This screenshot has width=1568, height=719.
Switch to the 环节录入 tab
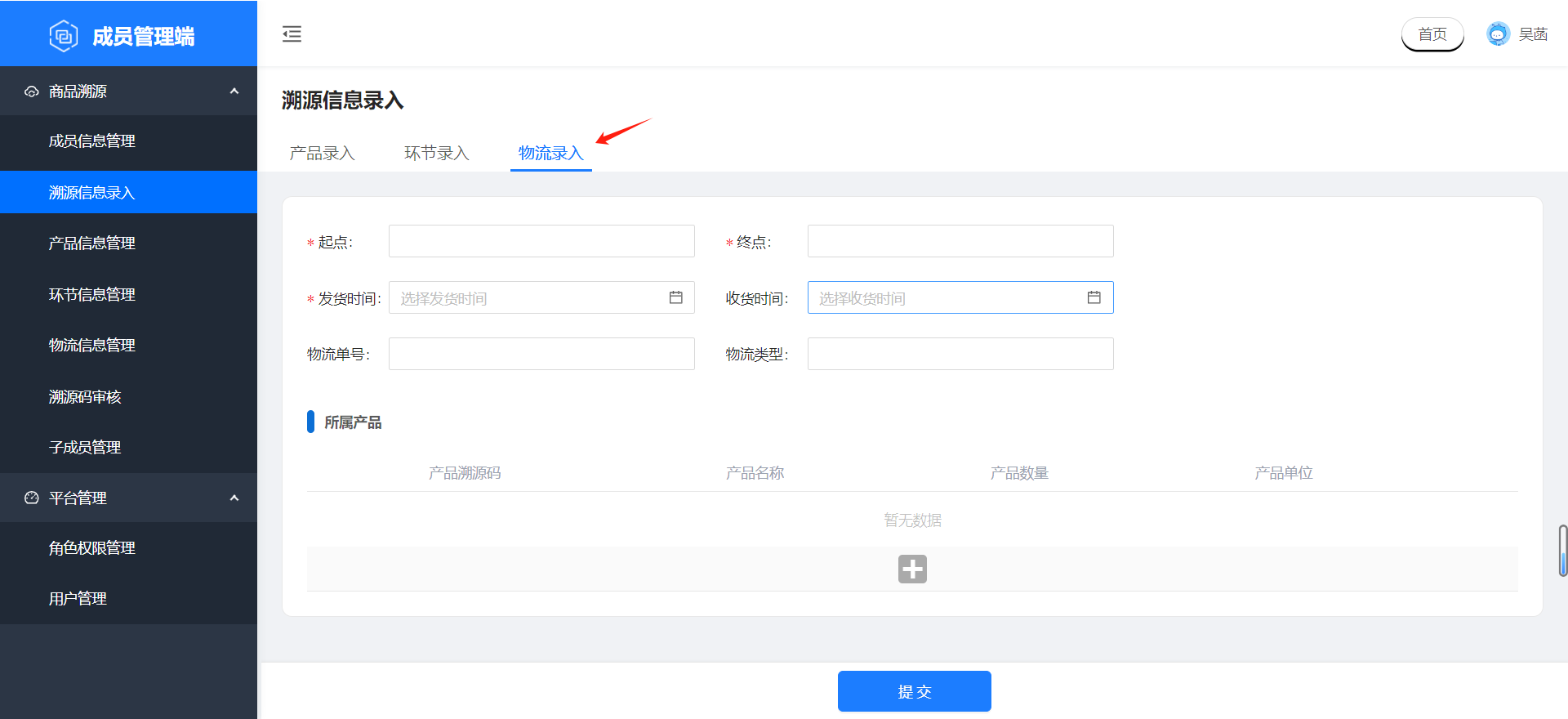point(436,153)
